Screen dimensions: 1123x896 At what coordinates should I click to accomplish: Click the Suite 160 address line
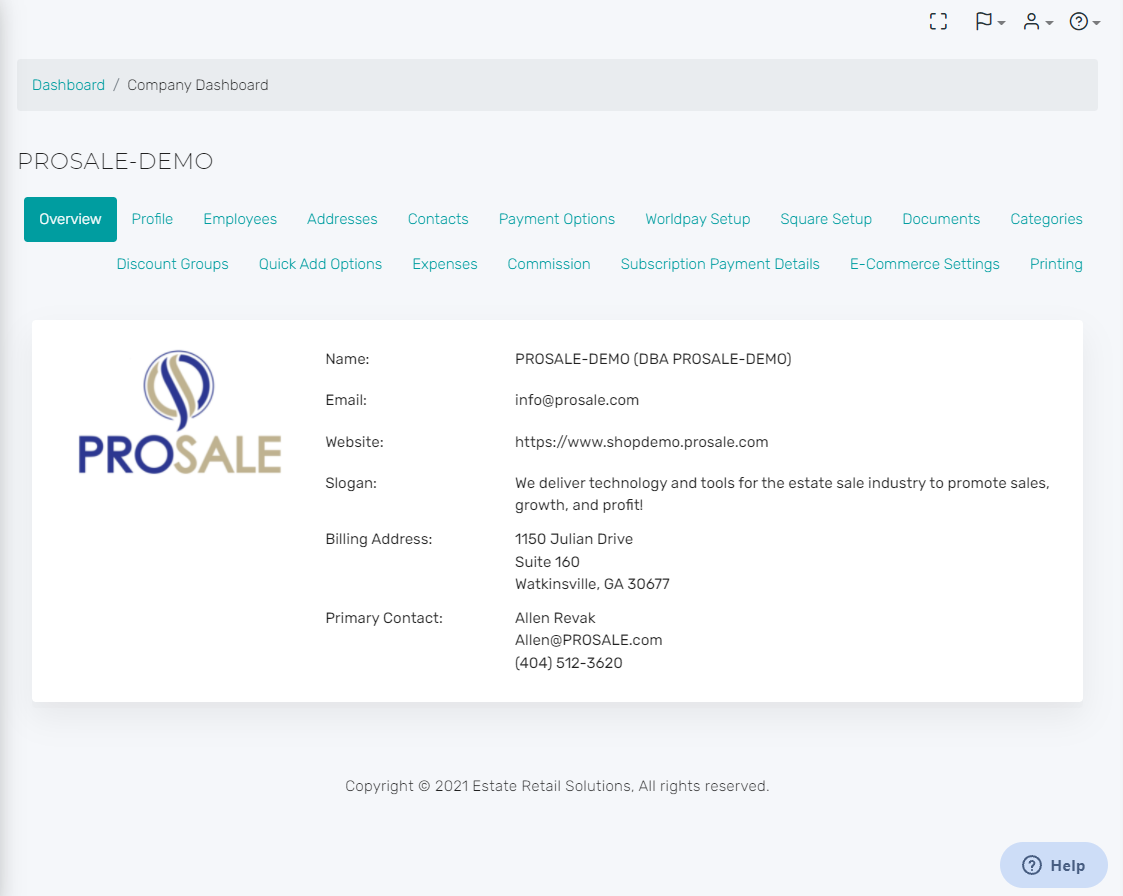pyautogui.click(x=547, y=562)
